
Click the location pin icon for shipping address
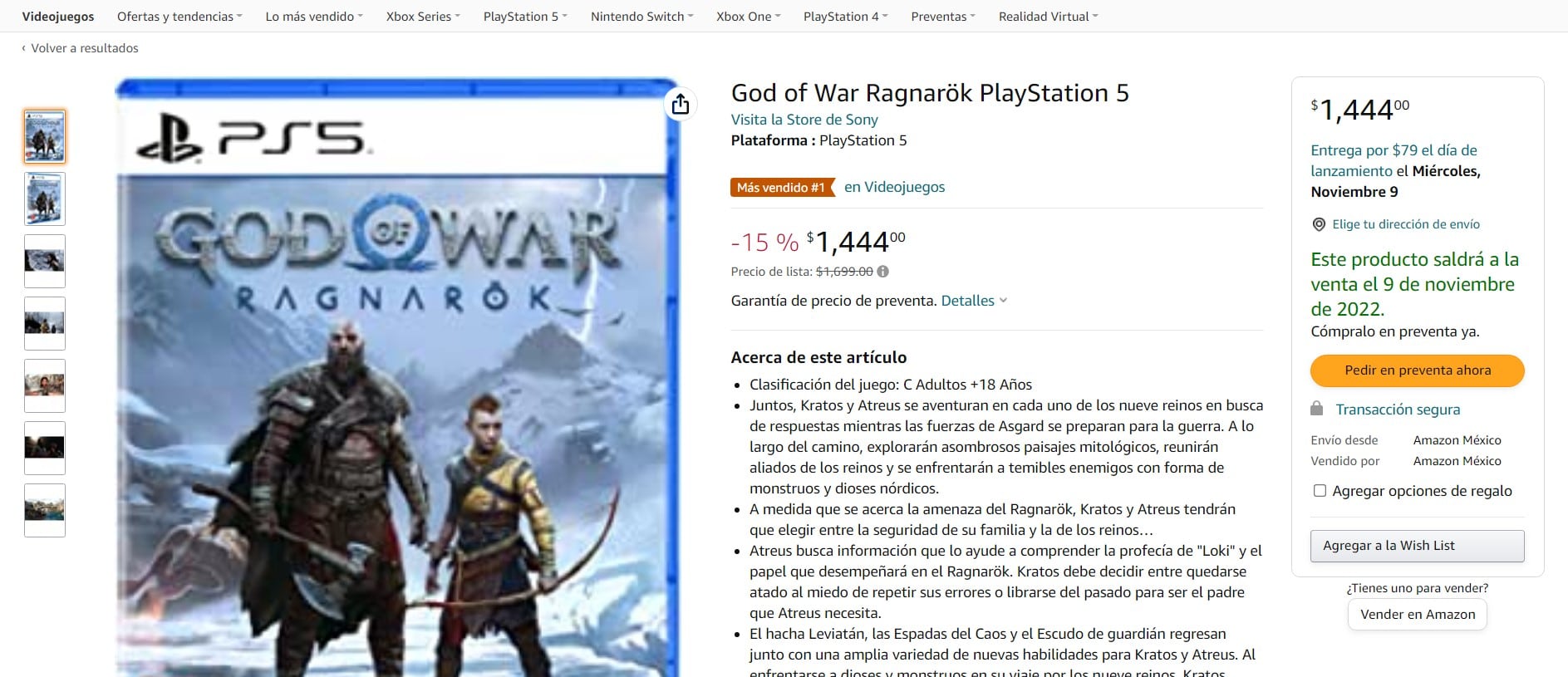click(x=1318, y=224)
